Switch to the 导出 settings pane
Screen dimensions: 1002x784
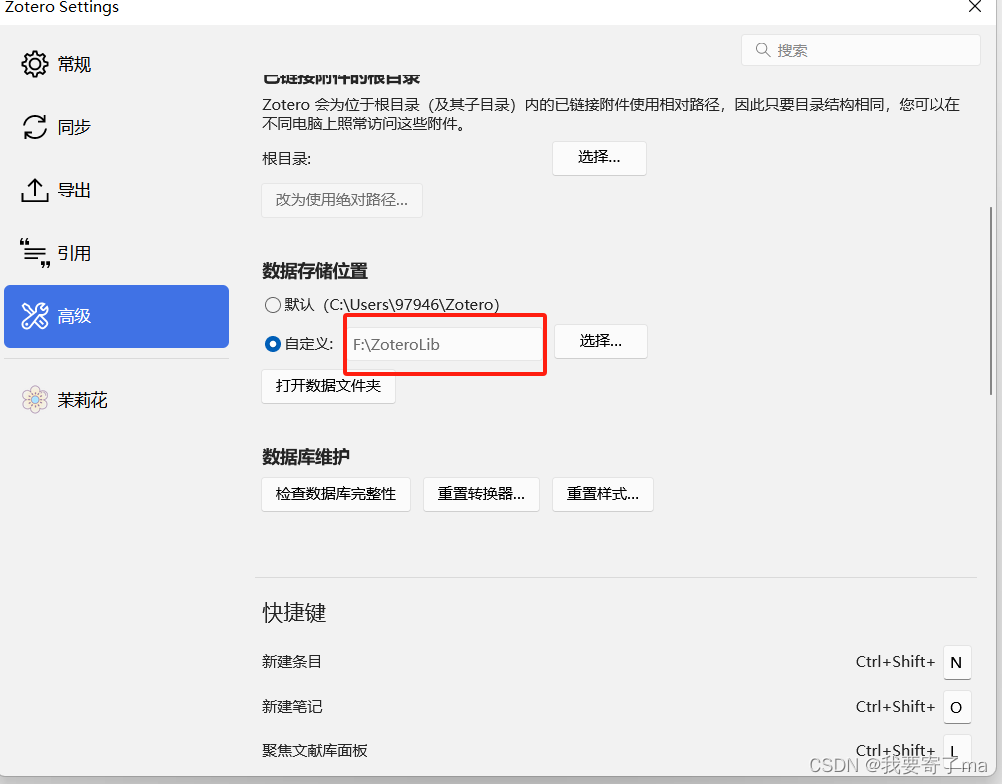point(116,190)
